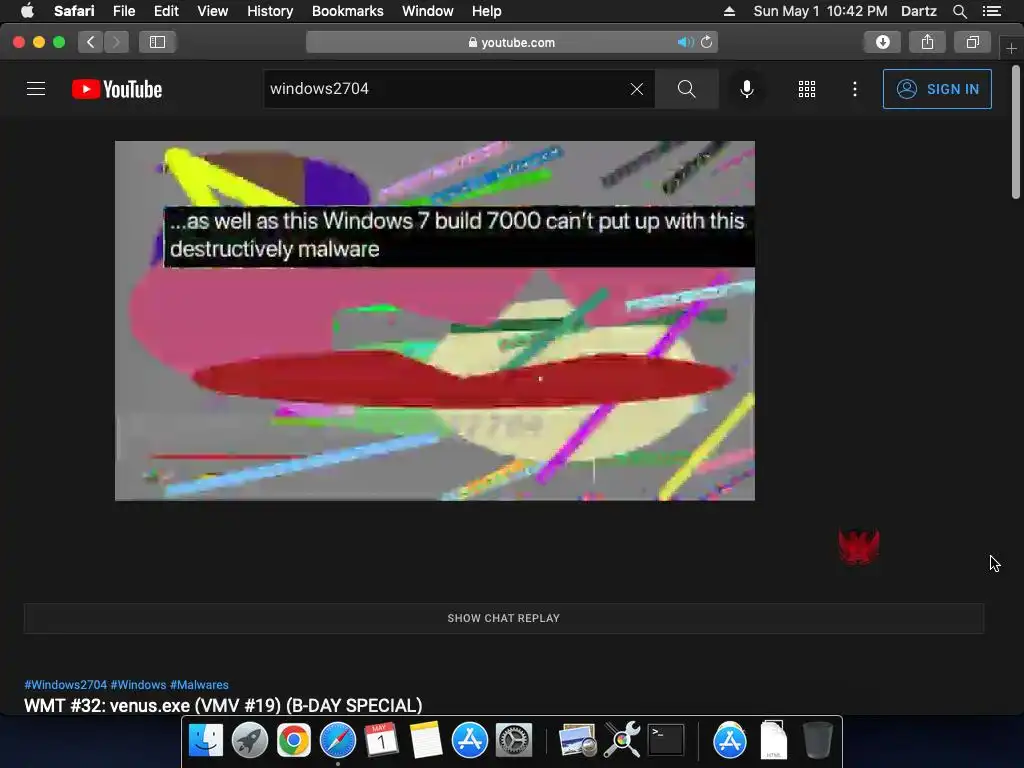Open Preview in the Dock
Viewport: 1024px width, 768px height.
[x=577, y=740]
